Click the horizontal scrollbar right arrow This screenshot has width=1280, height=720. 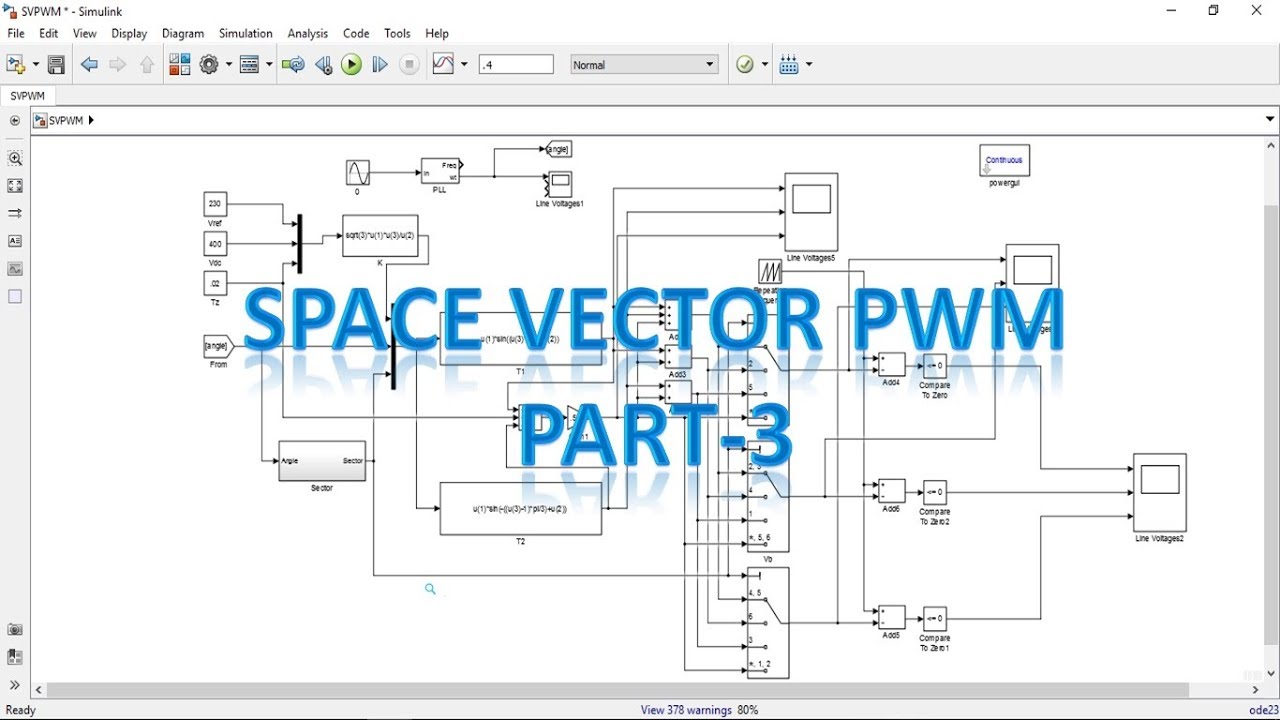[1256, 690]
